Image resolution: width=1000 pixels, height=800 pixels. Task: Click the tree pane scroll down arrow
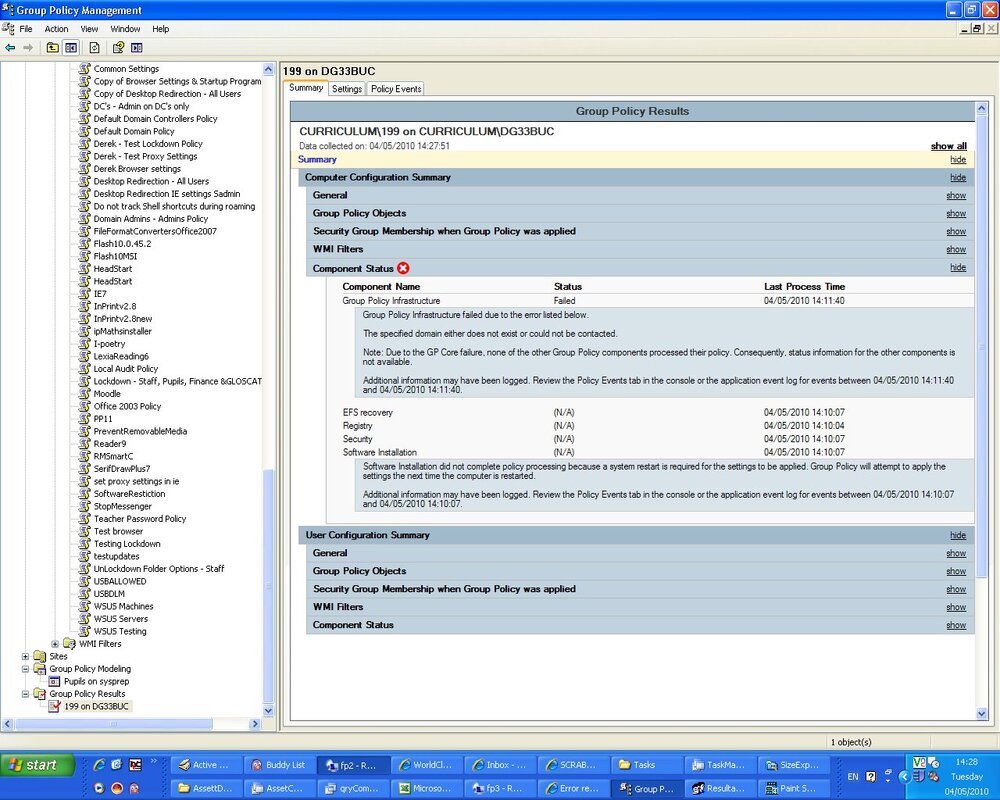pos(268,710)
